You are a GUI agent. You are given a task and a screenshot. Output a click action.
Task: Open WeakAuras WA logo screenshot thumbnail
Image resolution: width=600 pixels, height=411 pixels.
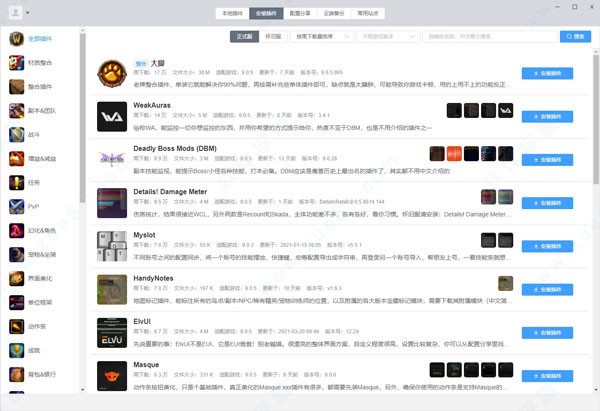pyautogui.click(x=505, y=111)
